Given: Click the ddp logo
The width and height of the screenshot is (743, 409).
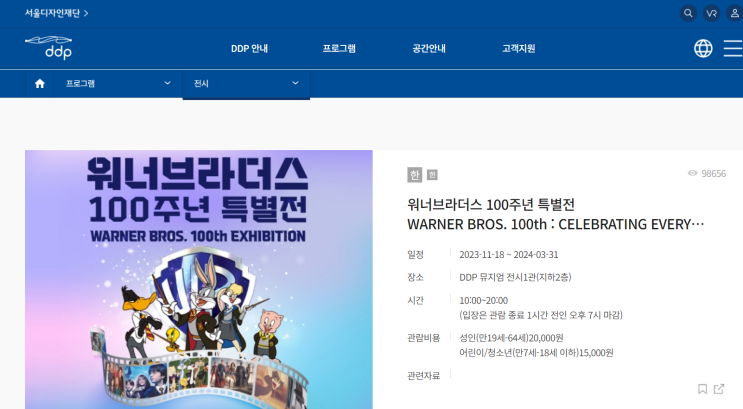Looking at the screenshot, I should (48, 47).
